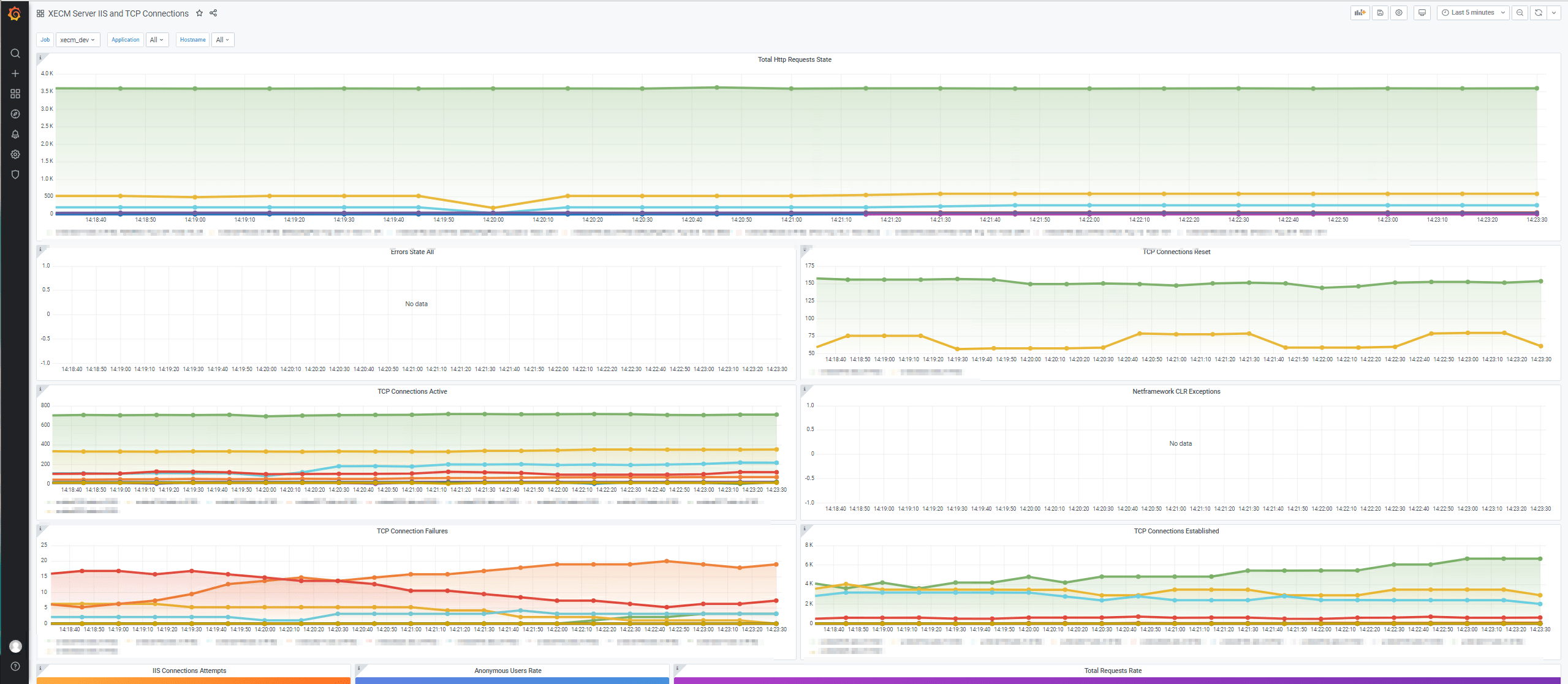
Task: Expand the Application All dropdown
Action: click(x=157, y=40)
